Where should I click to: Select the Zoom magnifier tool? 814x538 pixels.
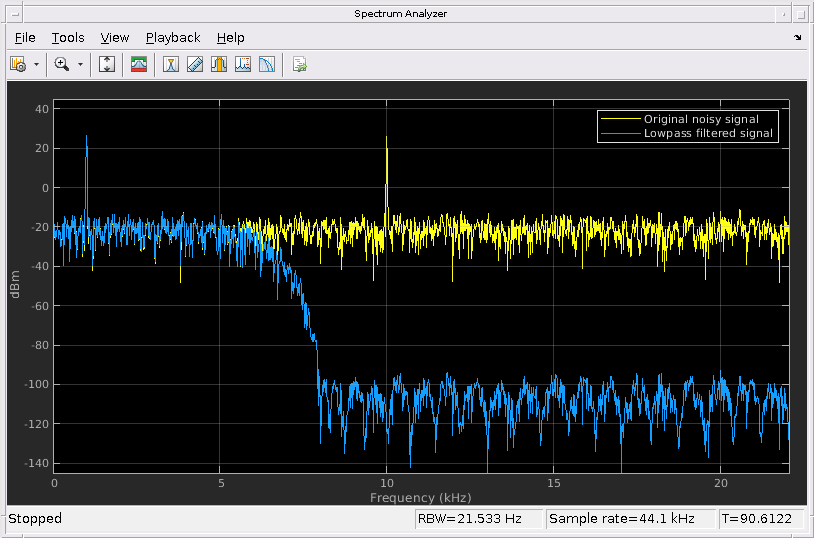pyautogui.click(x=62, y=64)
